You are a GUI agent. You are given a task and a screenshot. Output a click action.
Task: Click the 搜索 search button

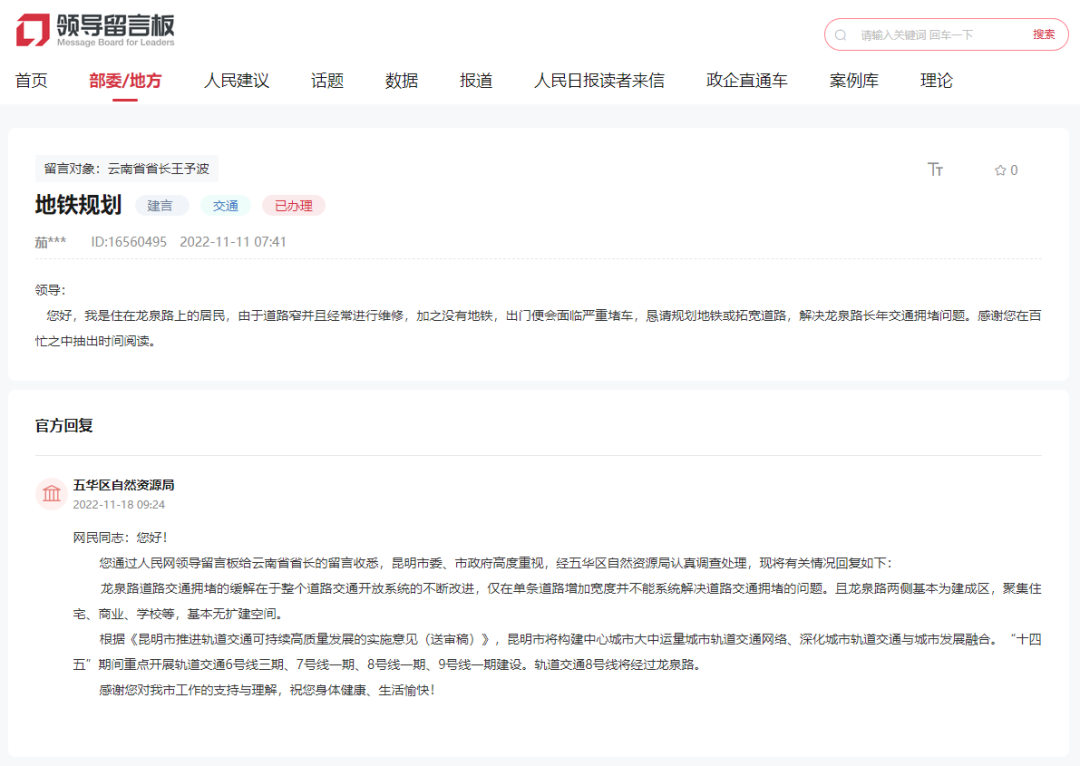[1043, 35]
